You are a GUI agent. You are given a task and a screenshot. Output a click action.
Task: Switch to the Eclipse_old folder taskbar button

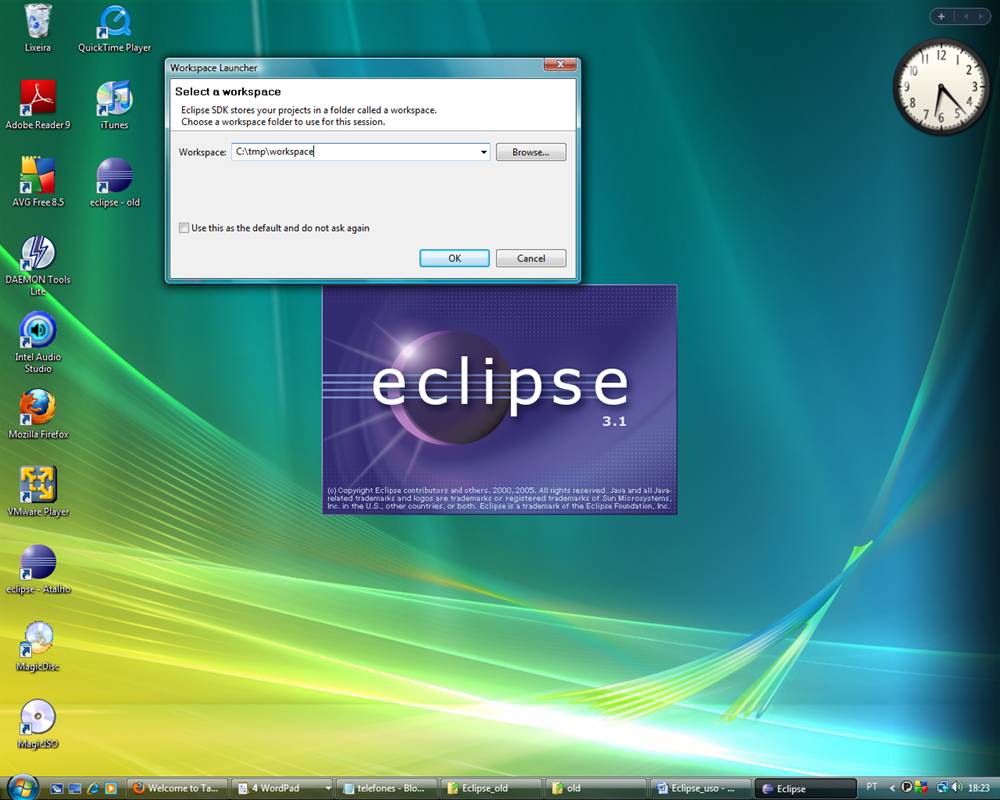coord(491,789)
